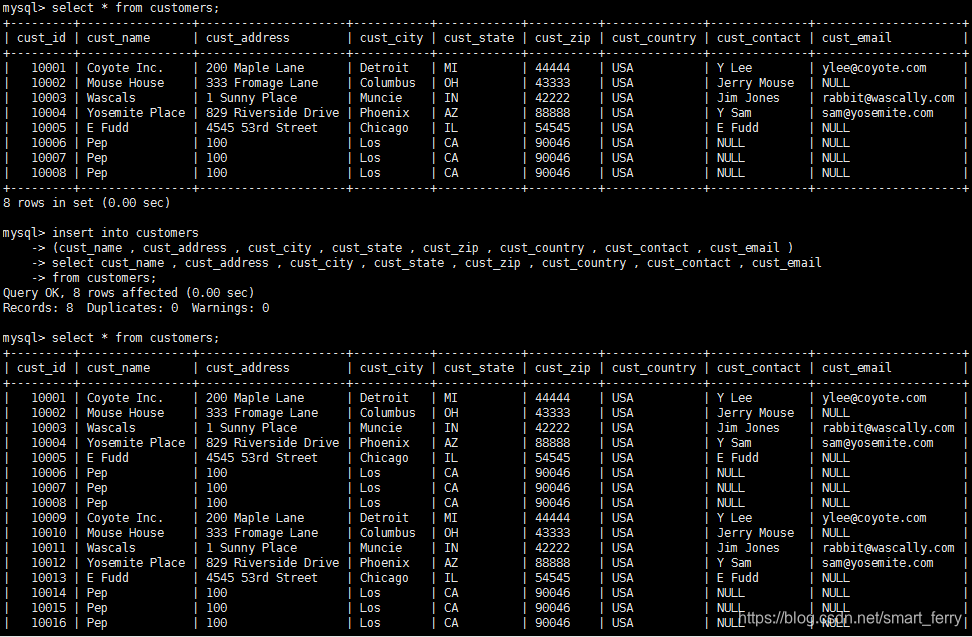Click the '-> from customers;' continuation line
The image size is (972, 637).
(x=94, y=278)
